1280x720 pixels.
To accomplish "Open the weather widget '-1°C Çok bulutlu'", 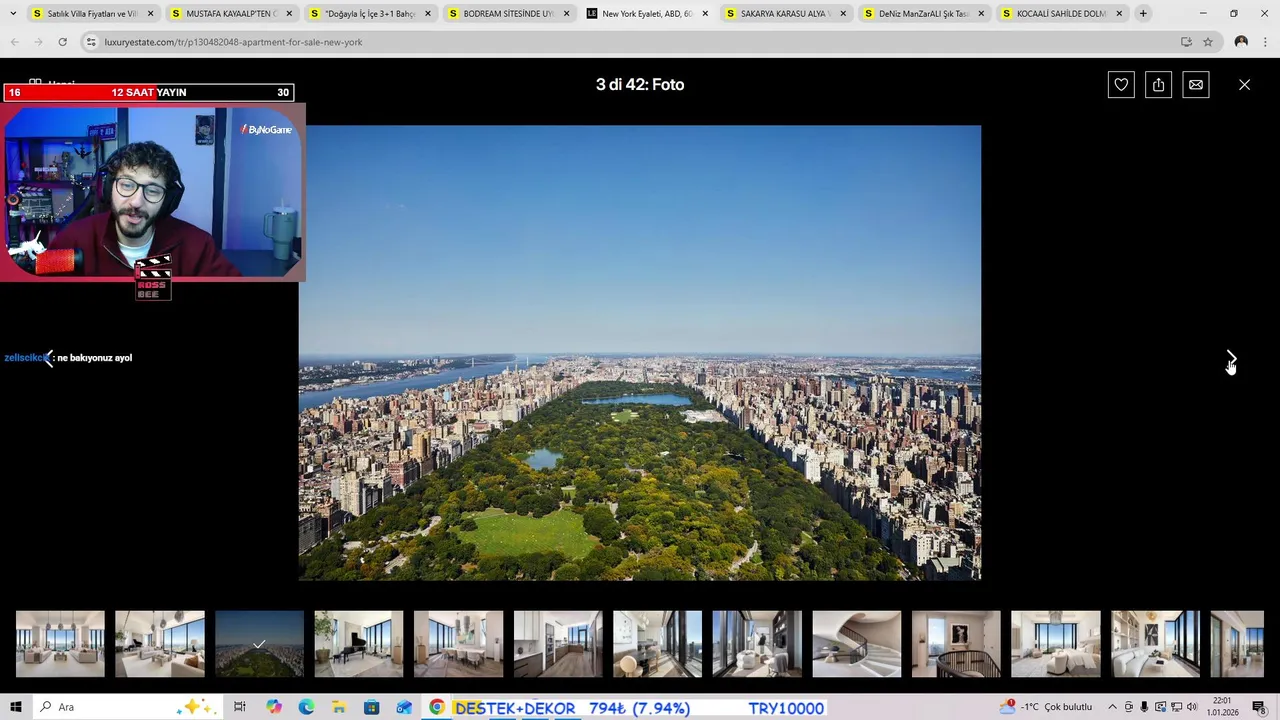I will coord(1048,707).
